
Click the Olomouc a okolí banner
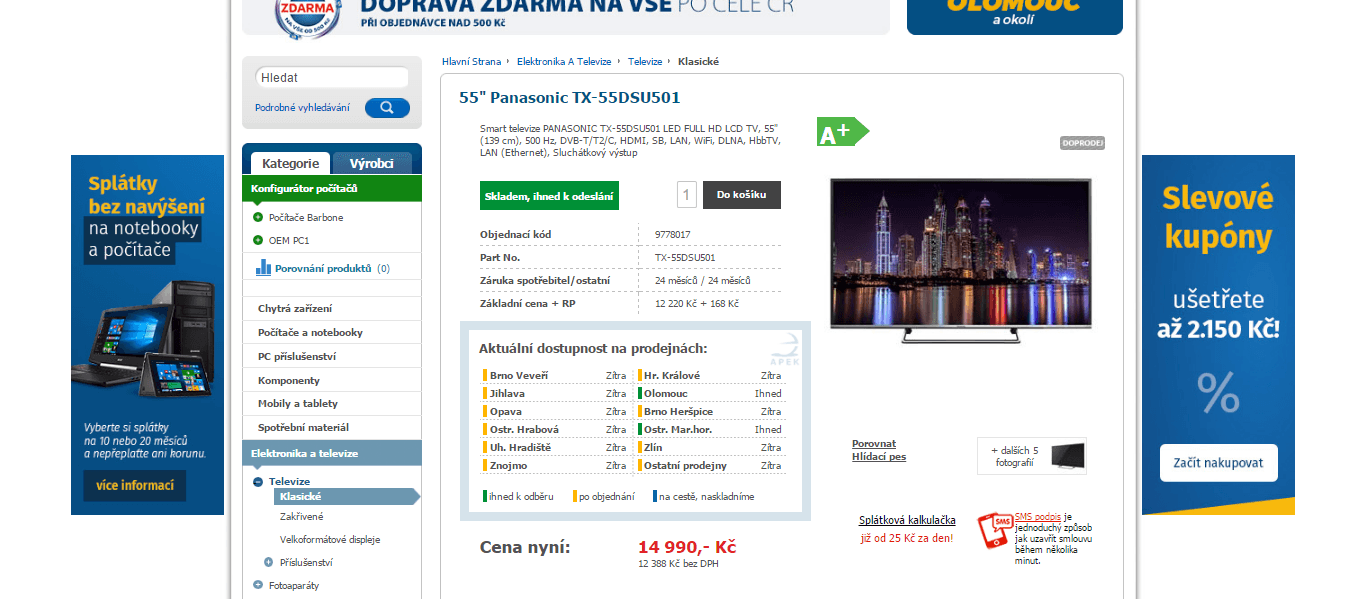1015,17
